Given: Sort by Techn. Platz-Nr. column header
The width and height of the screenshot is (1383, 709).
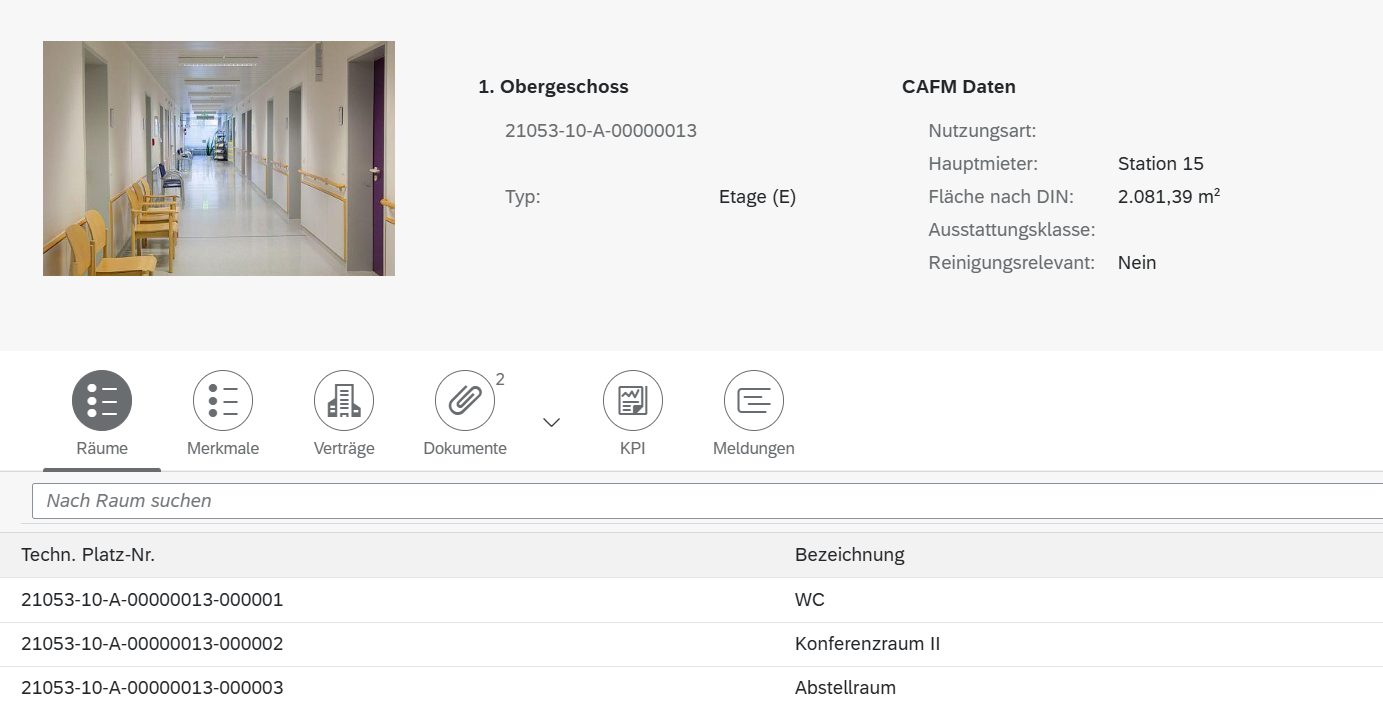Looking at the screenshot, I should tap(88, 555).
